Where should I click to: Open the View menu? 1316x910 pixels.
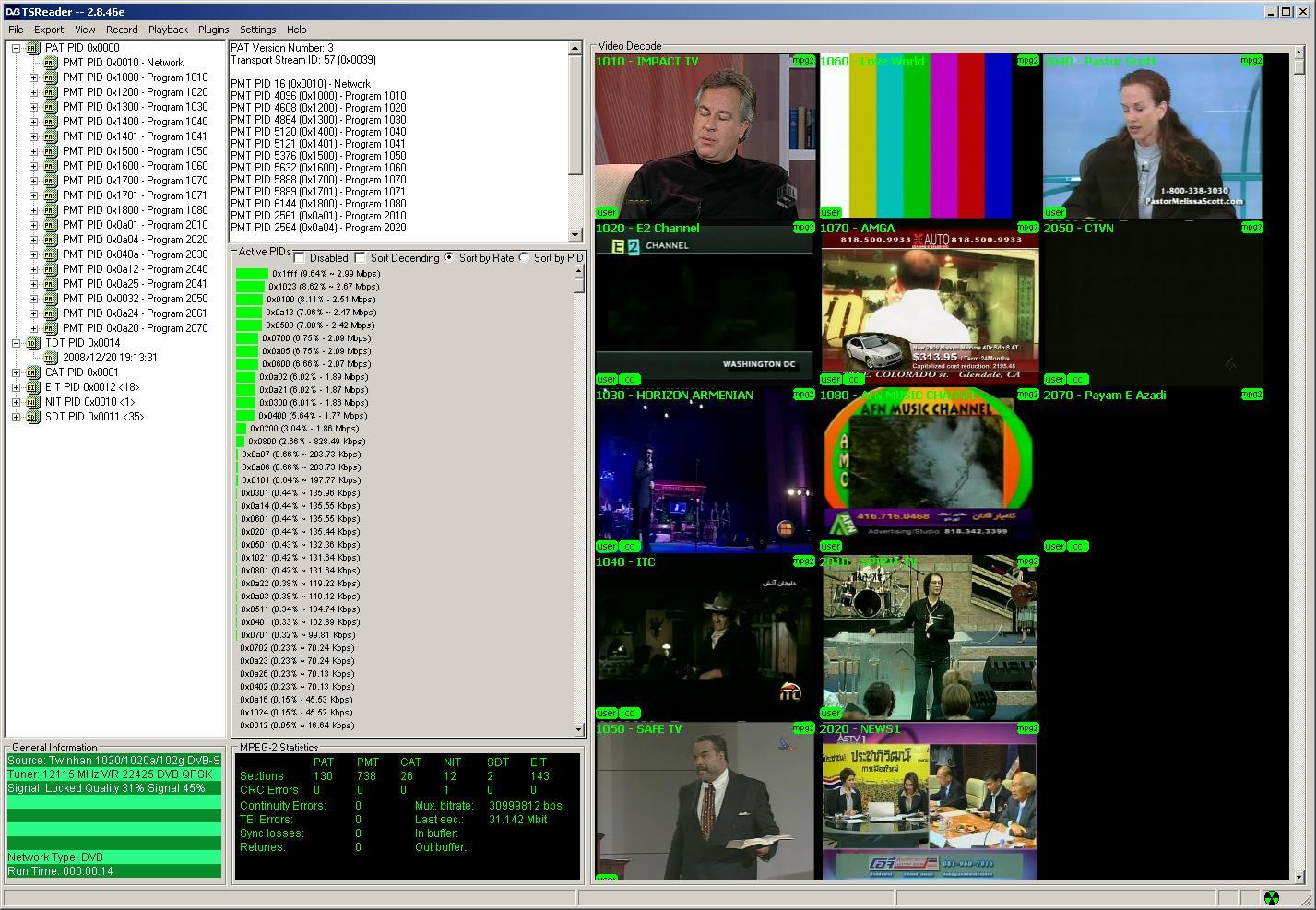point(85,30)
